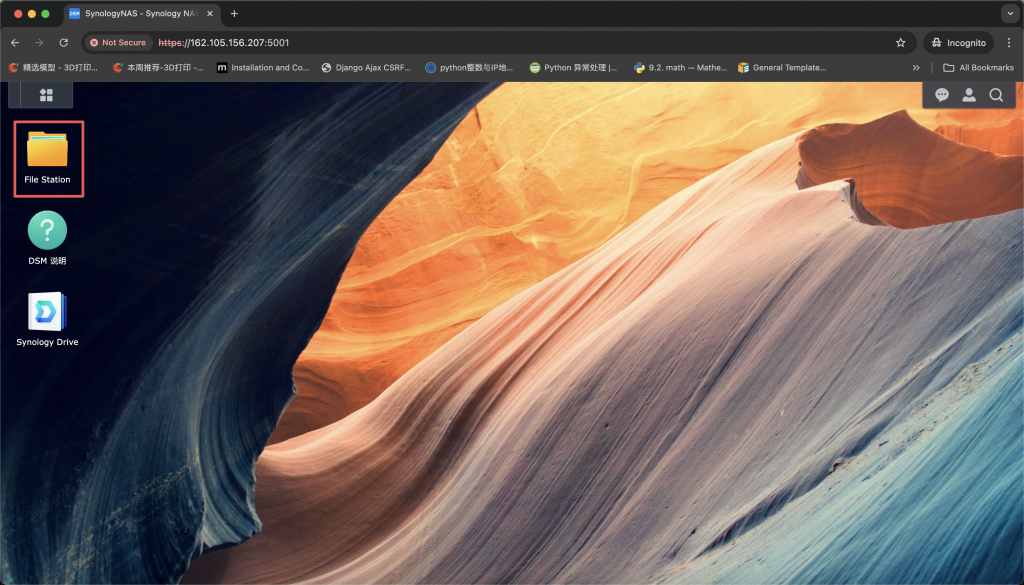The image size is (1024, 585).
Task: Expand the hidden bookmarks overflow chevron
Action: point(916,68)
